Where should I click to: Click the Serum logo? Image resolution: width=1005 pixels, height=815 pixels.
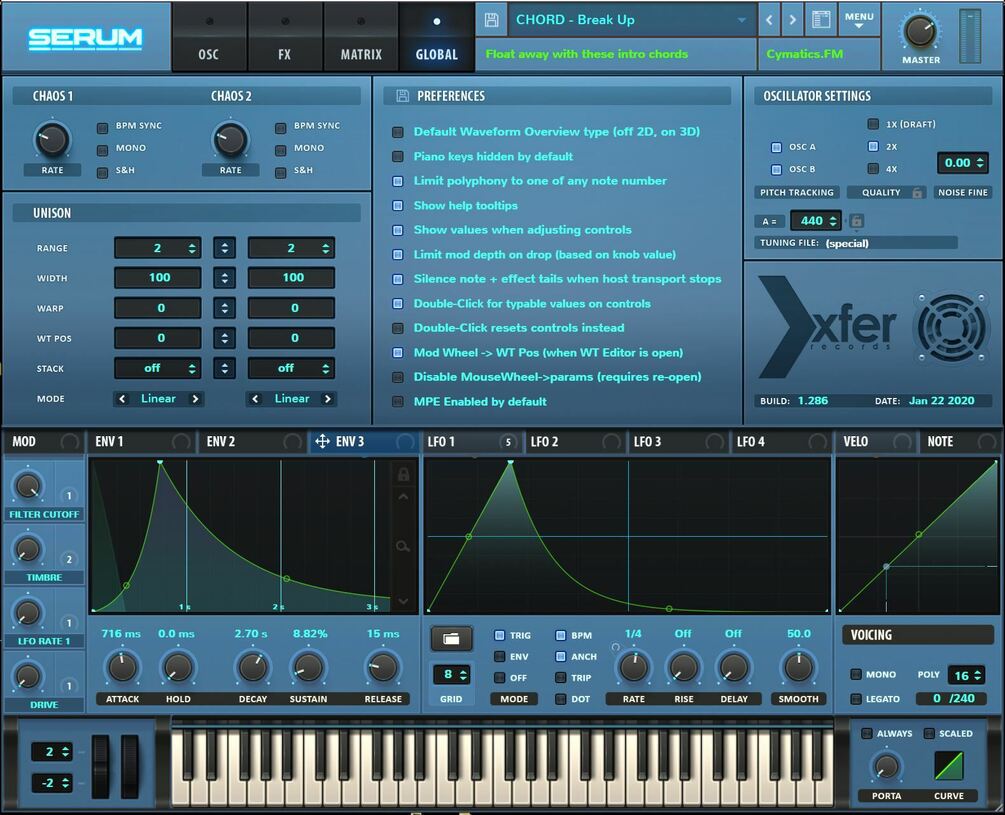pyautogui.click(x=85, y=38)
